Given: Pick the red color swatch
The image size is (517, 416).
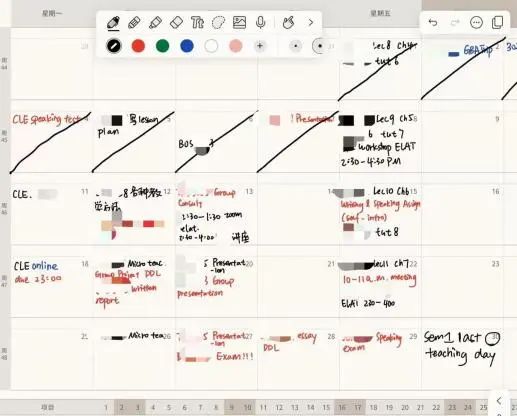Looking at the screenshot, I should pyautogui.click(x=138, y=46).
